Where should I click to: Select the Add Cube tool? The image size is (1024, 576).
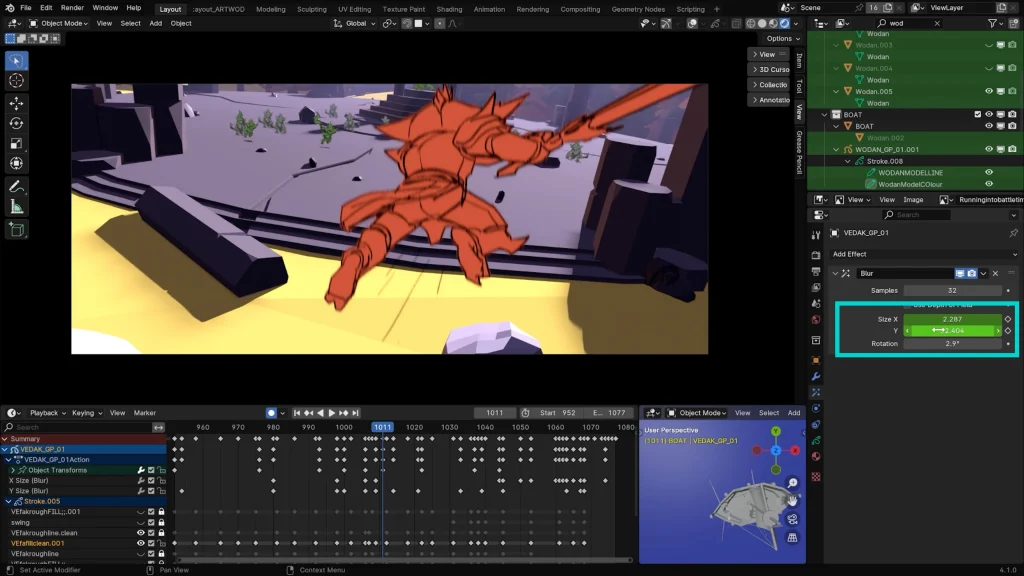pyautogui.click(x=16, y=230)
